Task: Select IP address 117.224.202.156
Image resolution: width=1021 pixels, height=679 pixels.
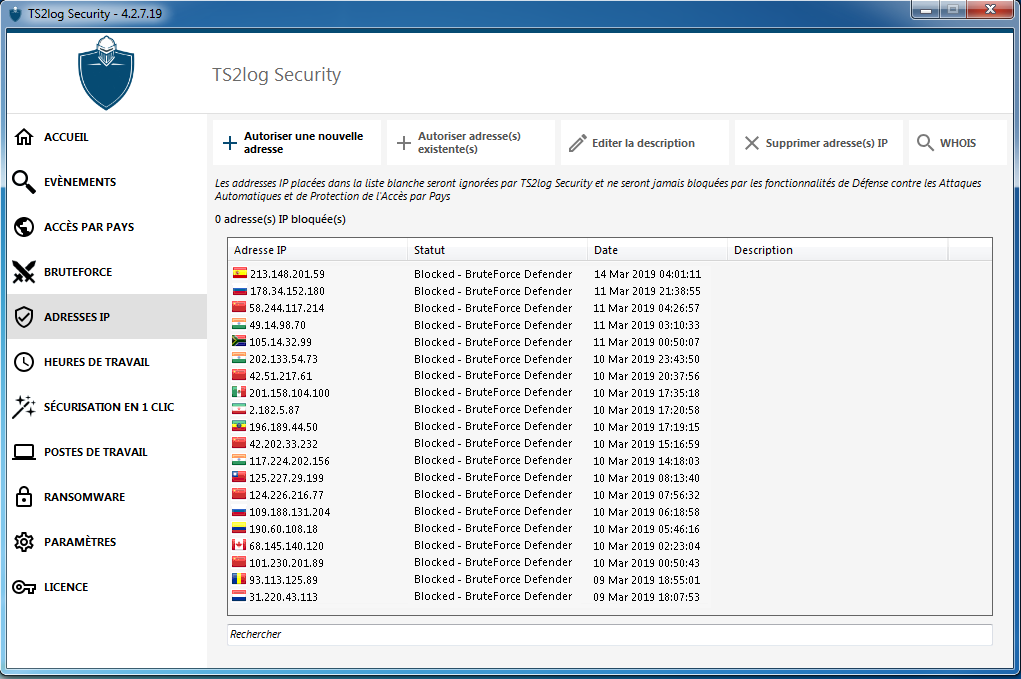Action: (289, 461)
